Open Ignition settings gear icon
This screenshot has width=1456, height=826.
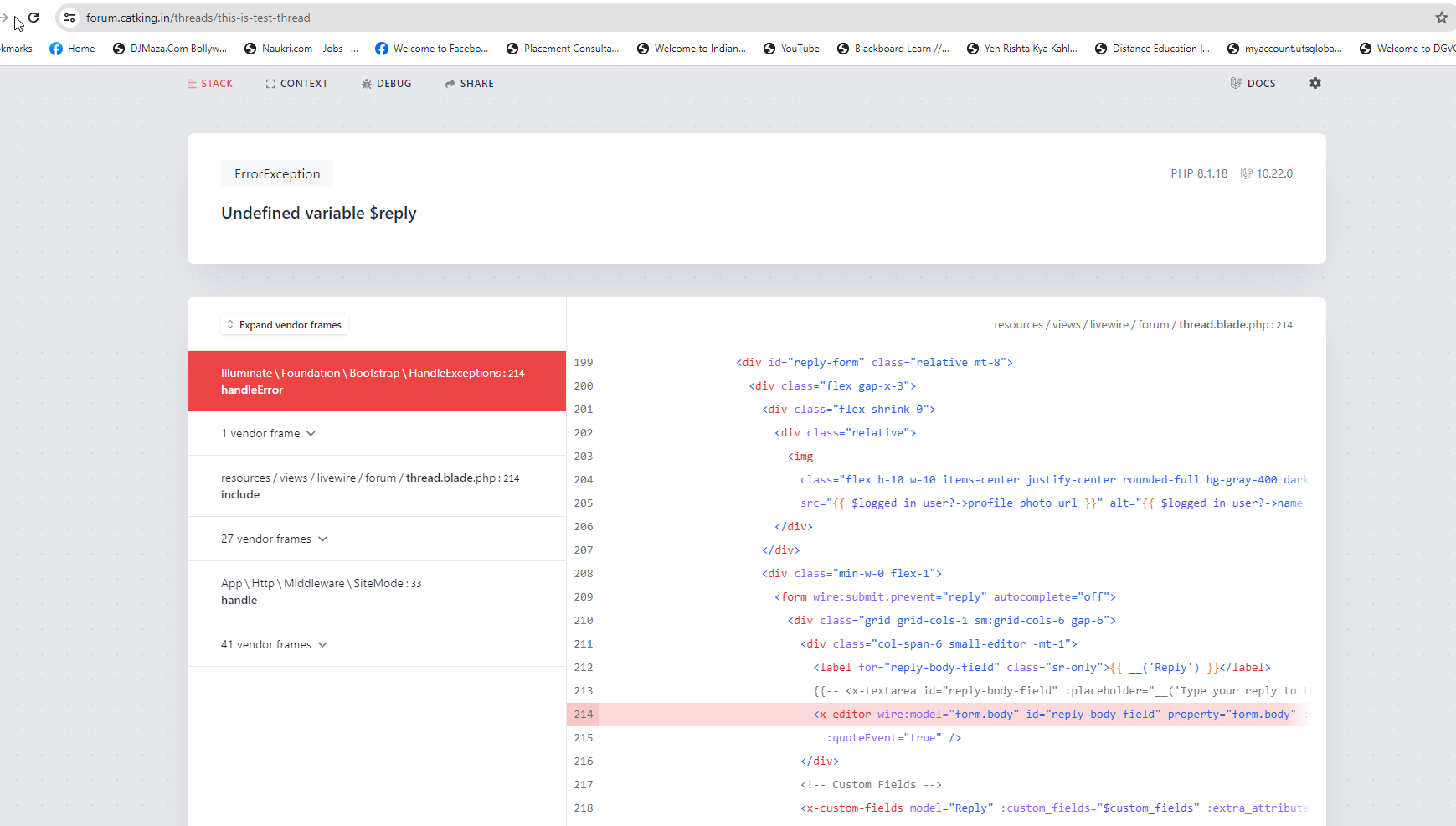(x=1315, y=83)
